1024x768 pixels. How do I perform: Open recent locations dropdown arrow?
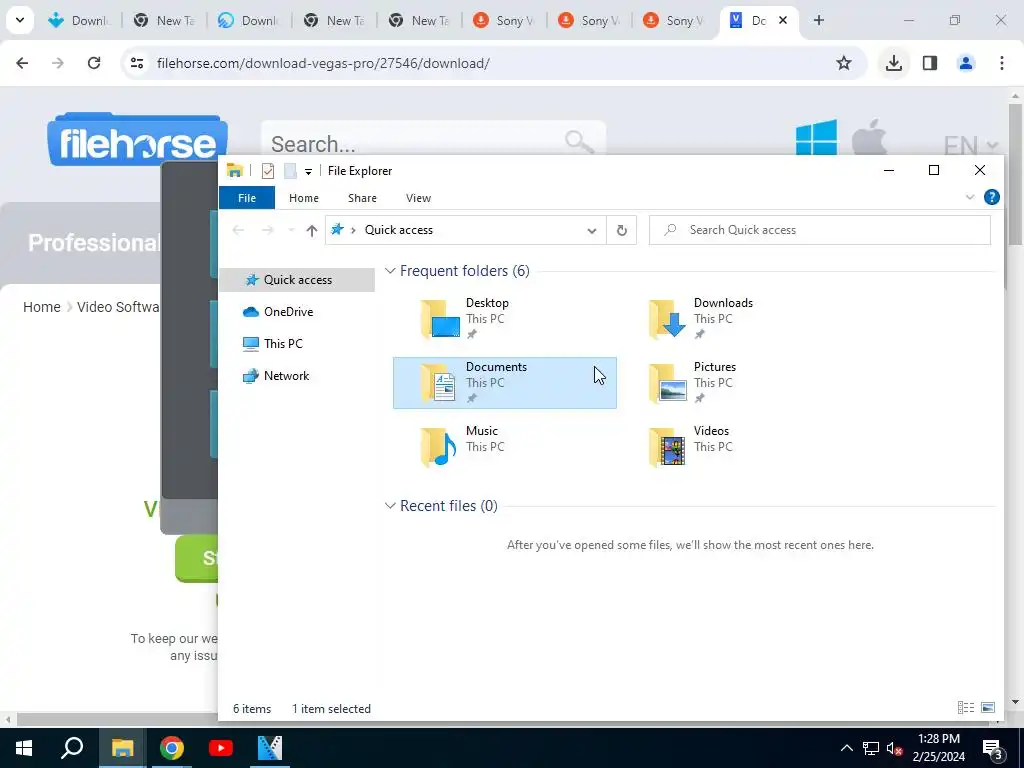click(291, 230)
